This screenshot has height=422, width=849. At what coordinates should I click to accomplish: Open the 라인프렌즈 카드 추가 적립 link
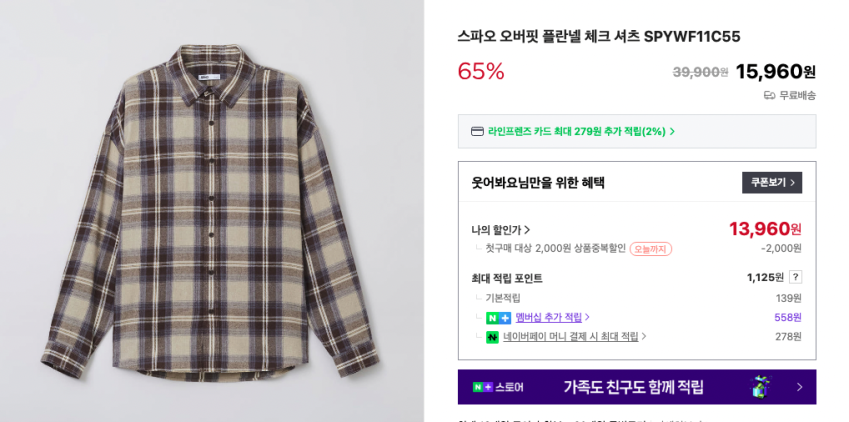(x=576, y=131)
